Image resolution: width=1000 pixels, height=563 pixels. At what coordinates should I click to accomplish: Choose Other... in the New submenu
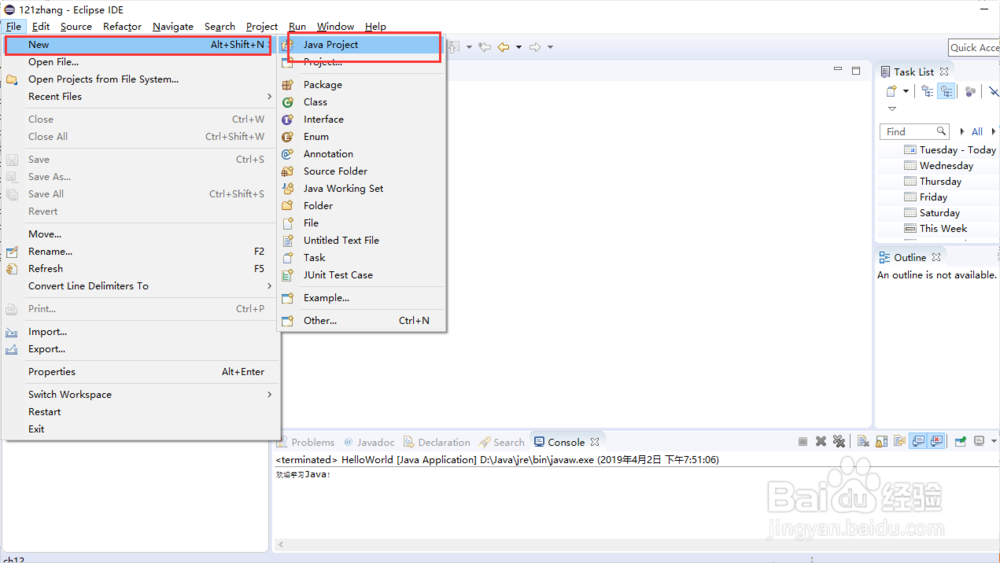click(x=362, y=321)
